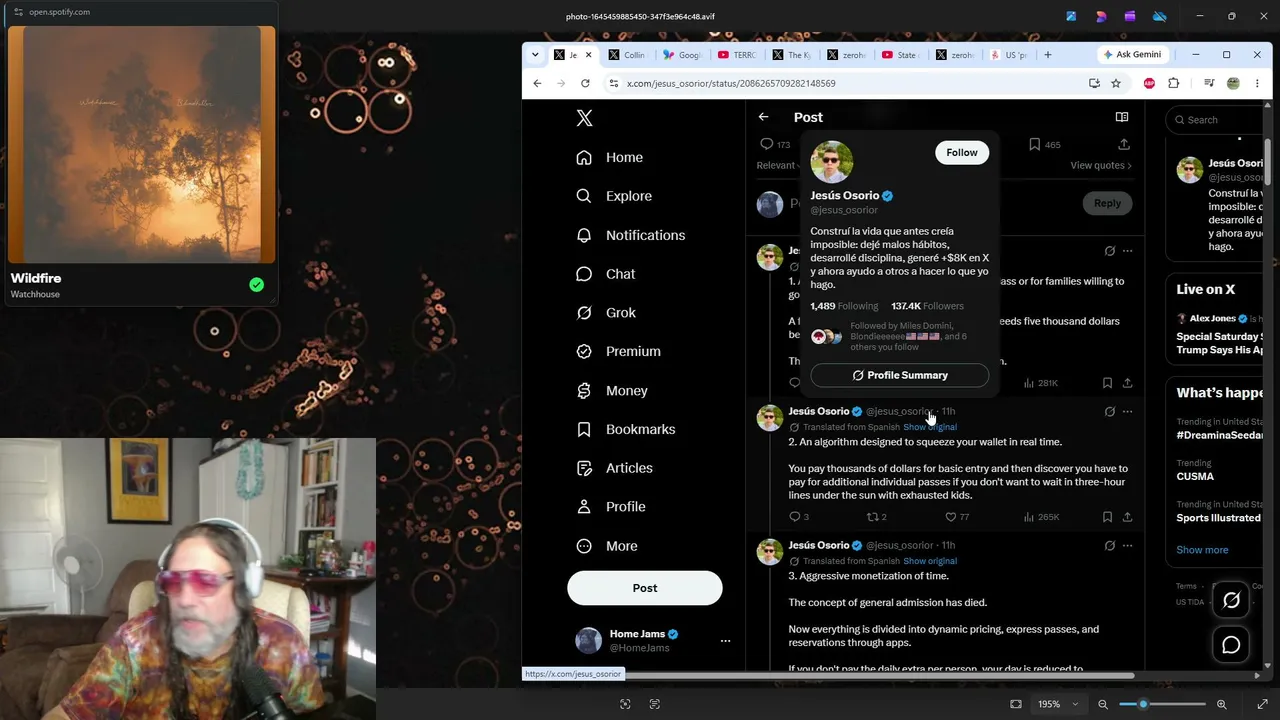
Task: Expand the Relevant replies sort dropdown
Action: 777,165
